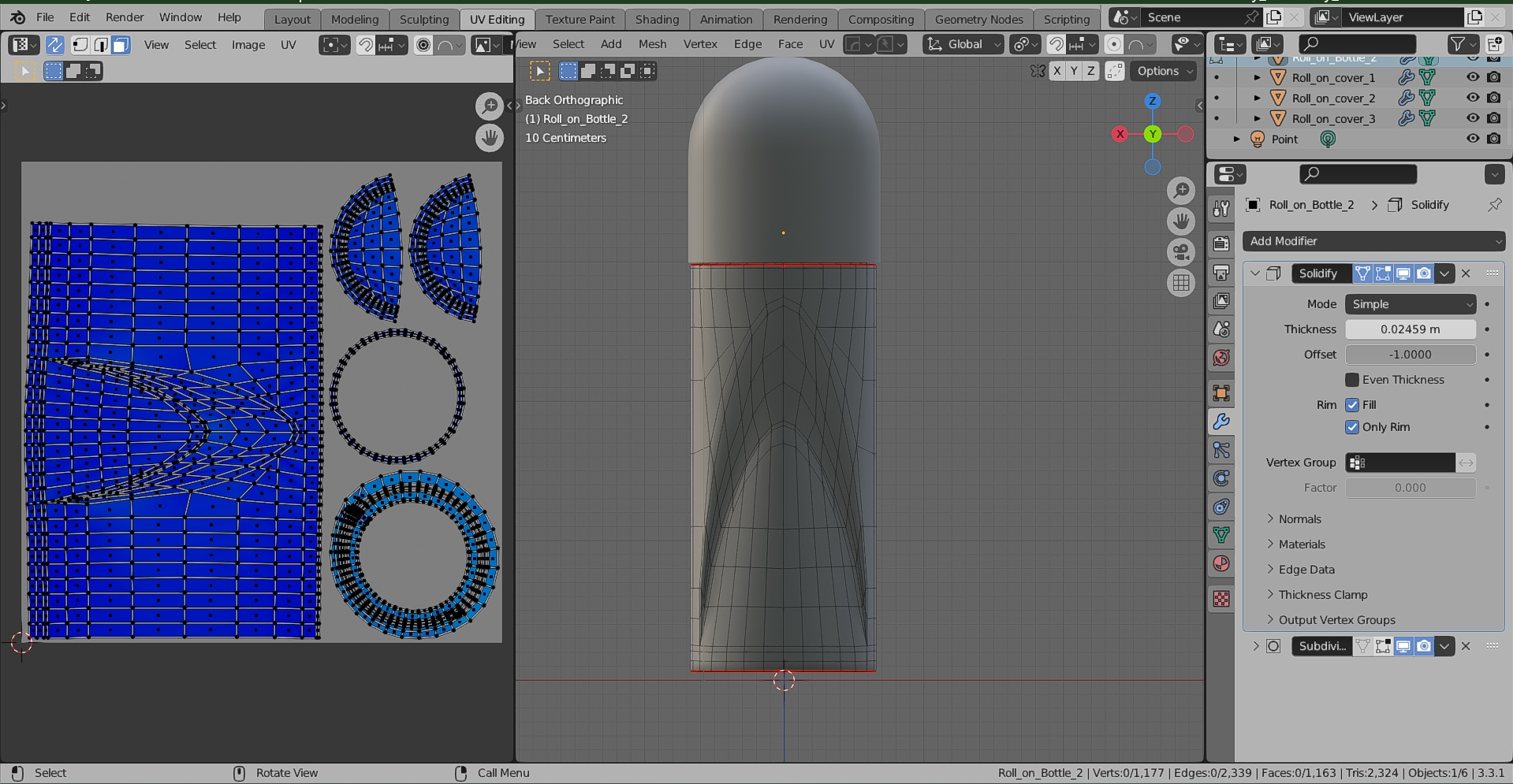Toggle UV sync selection icon
Image resolution: width=1513 pixels, height=784 pixels.
point(54,45)
